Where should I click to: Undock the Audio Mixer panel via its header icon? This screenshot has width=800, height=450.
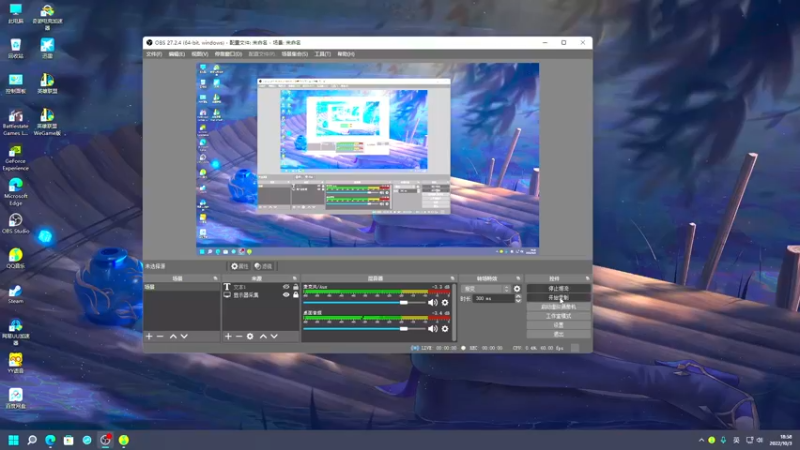point(452,279)
